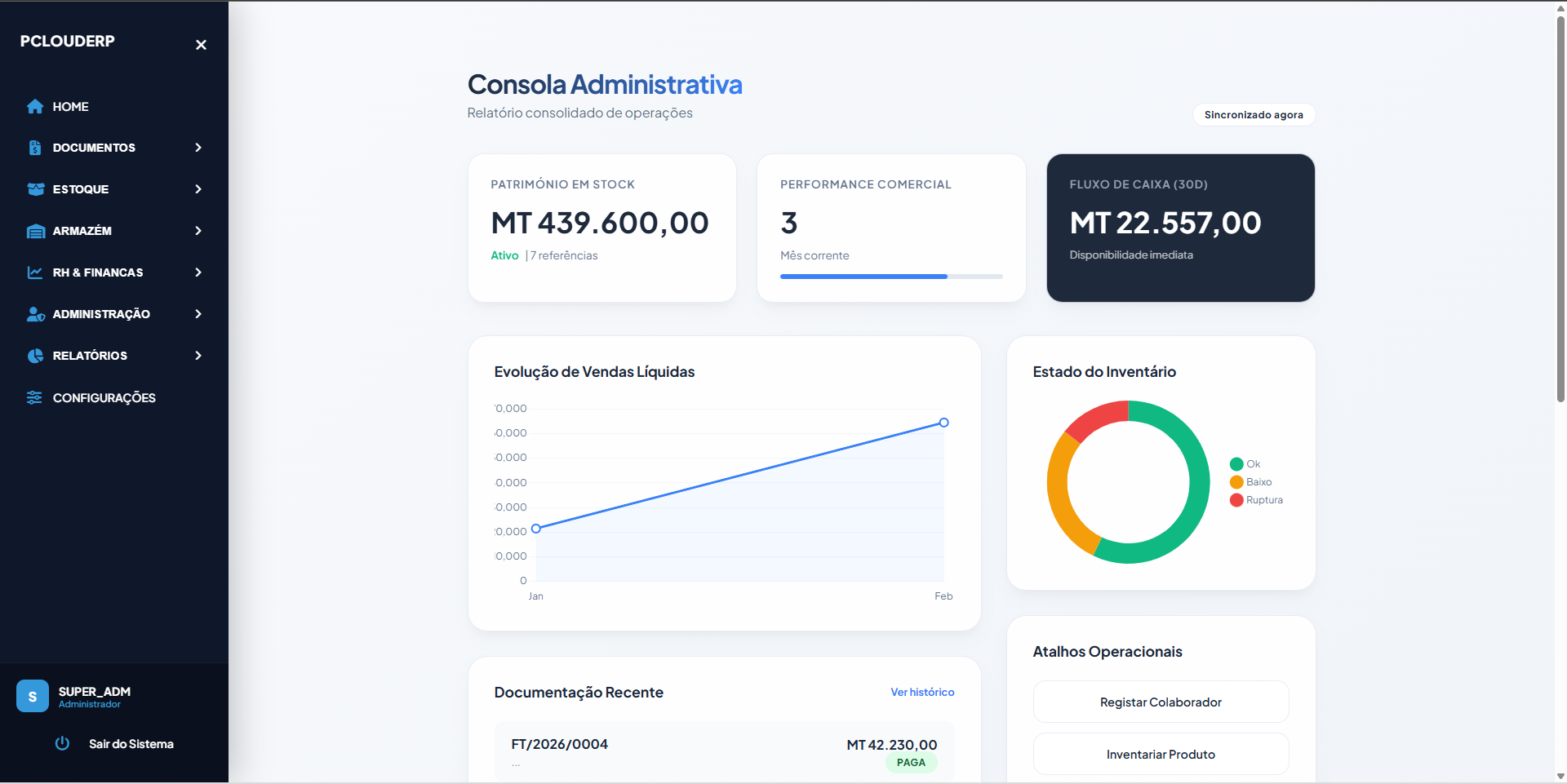Screen dimensions: 1567x784
Task: Open the Ver histórico link
Action: coord(922,692)
